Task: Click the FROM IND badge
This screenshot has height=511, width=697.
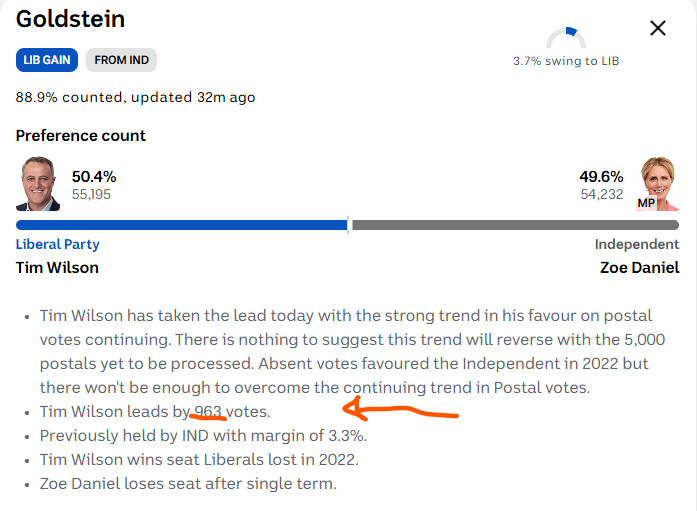Action: (x=121, y=60)
